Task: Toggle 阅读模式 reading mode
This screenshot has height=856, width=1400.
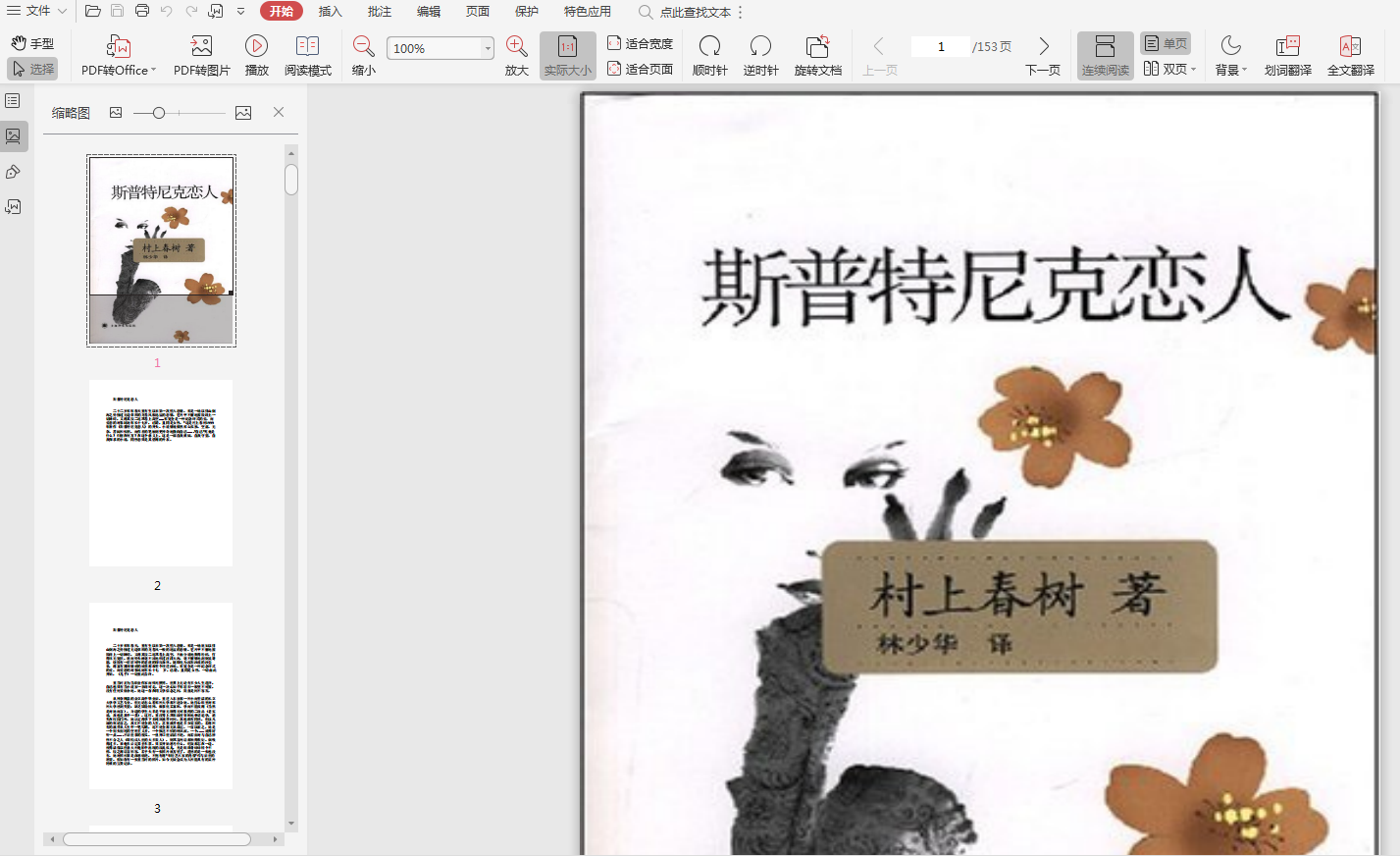Action: (x=308, y=56)
